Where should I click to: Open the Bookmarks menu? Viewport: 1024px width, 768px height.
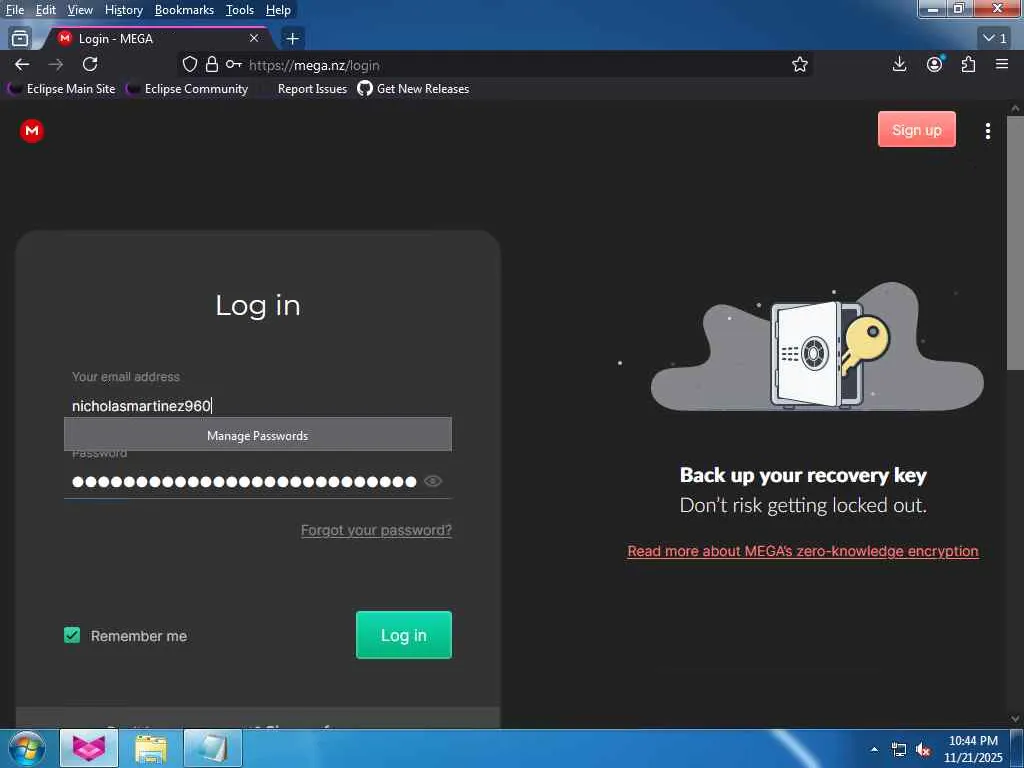click(x=184, y=10)
